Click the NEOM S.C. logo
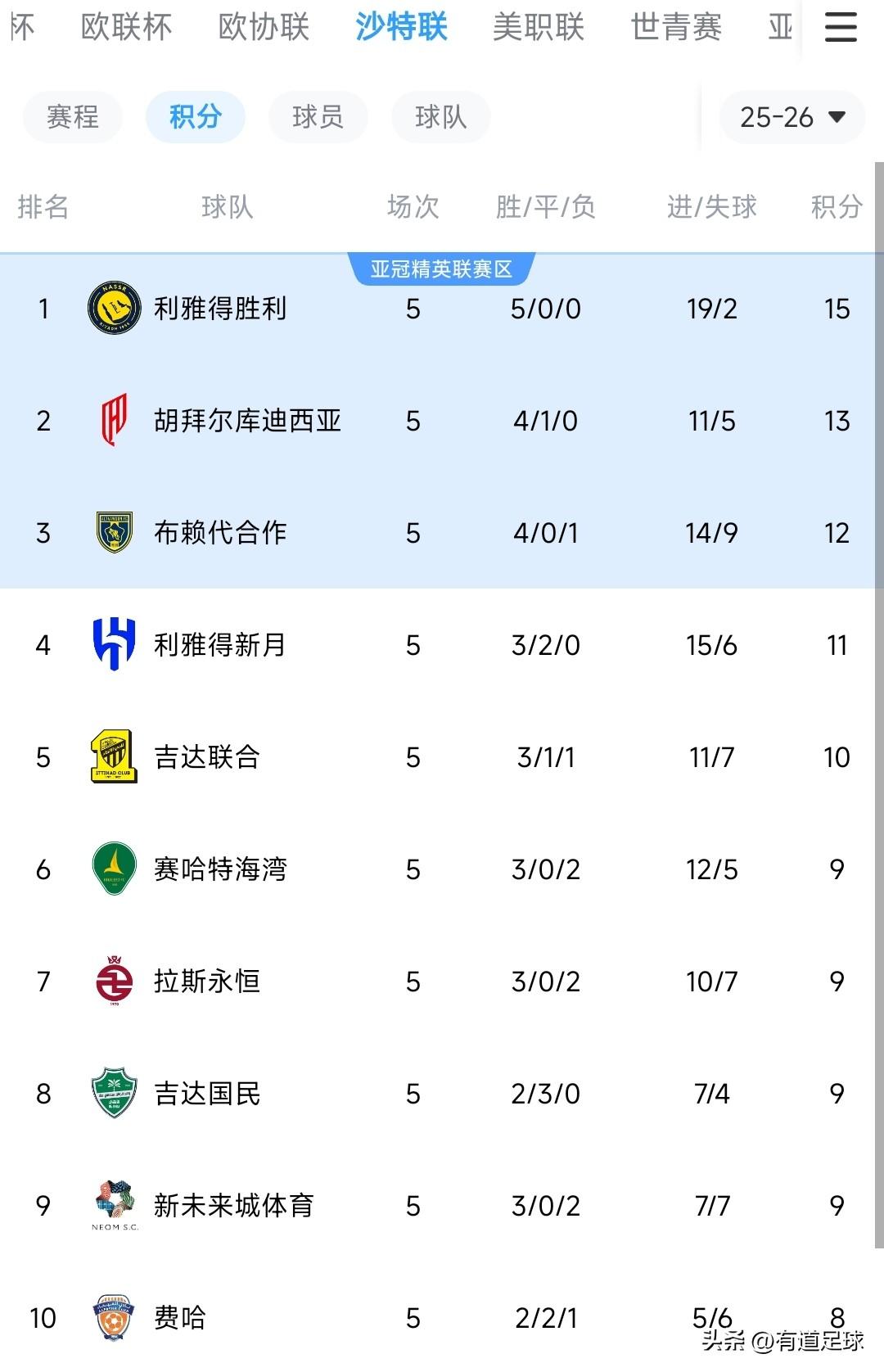This screenshot has height=1372, width=884. tap(114, 1205)
